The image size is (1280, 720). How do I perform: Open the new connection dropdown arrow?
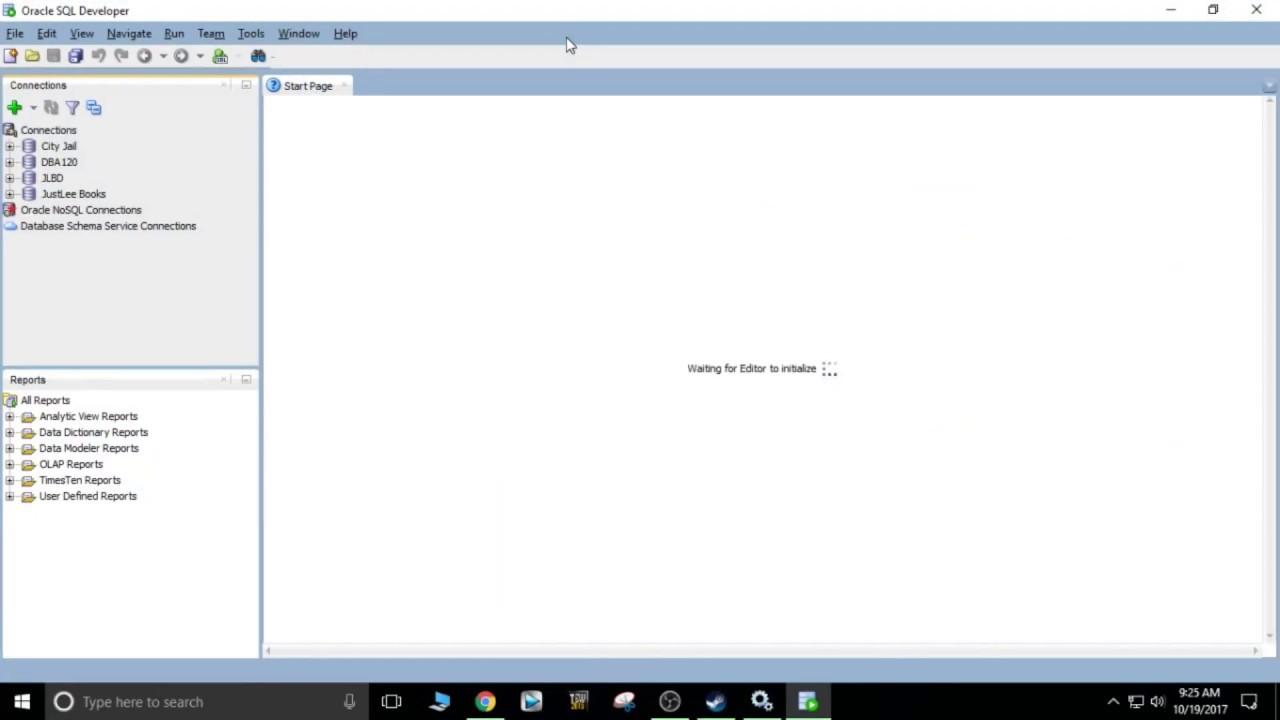coord(33,107)
